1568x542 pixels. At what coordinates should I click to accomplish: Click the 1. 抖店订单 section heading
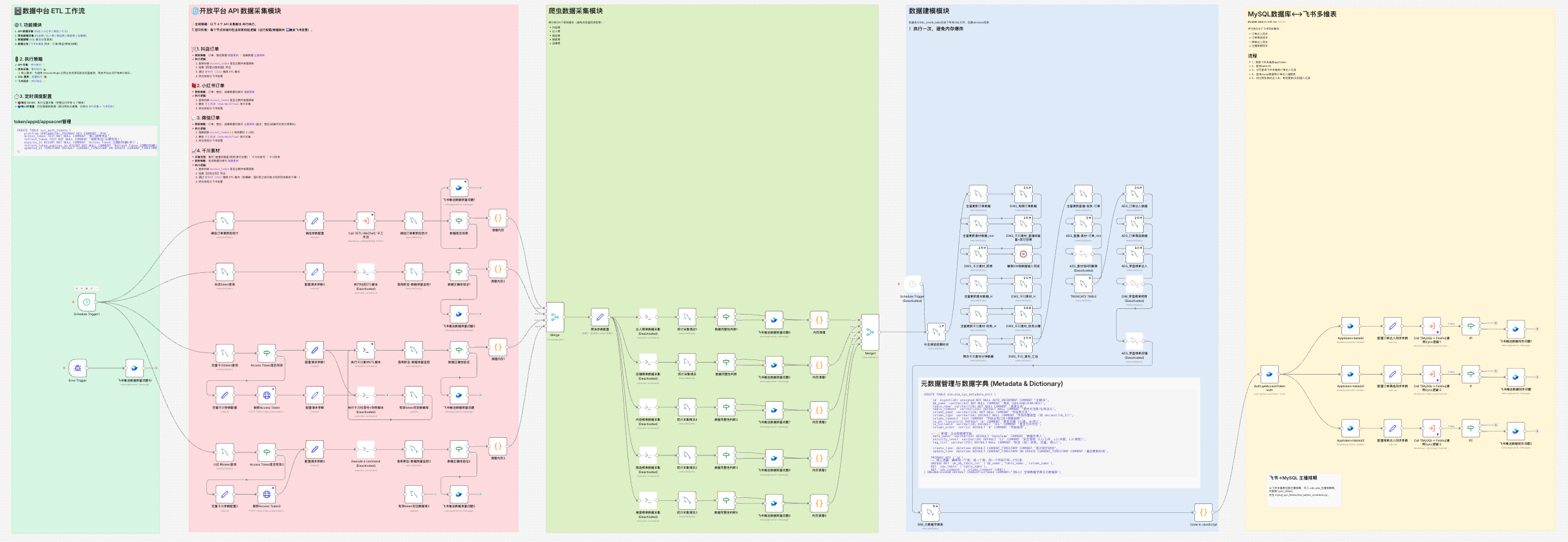click(x=206, y=49)
